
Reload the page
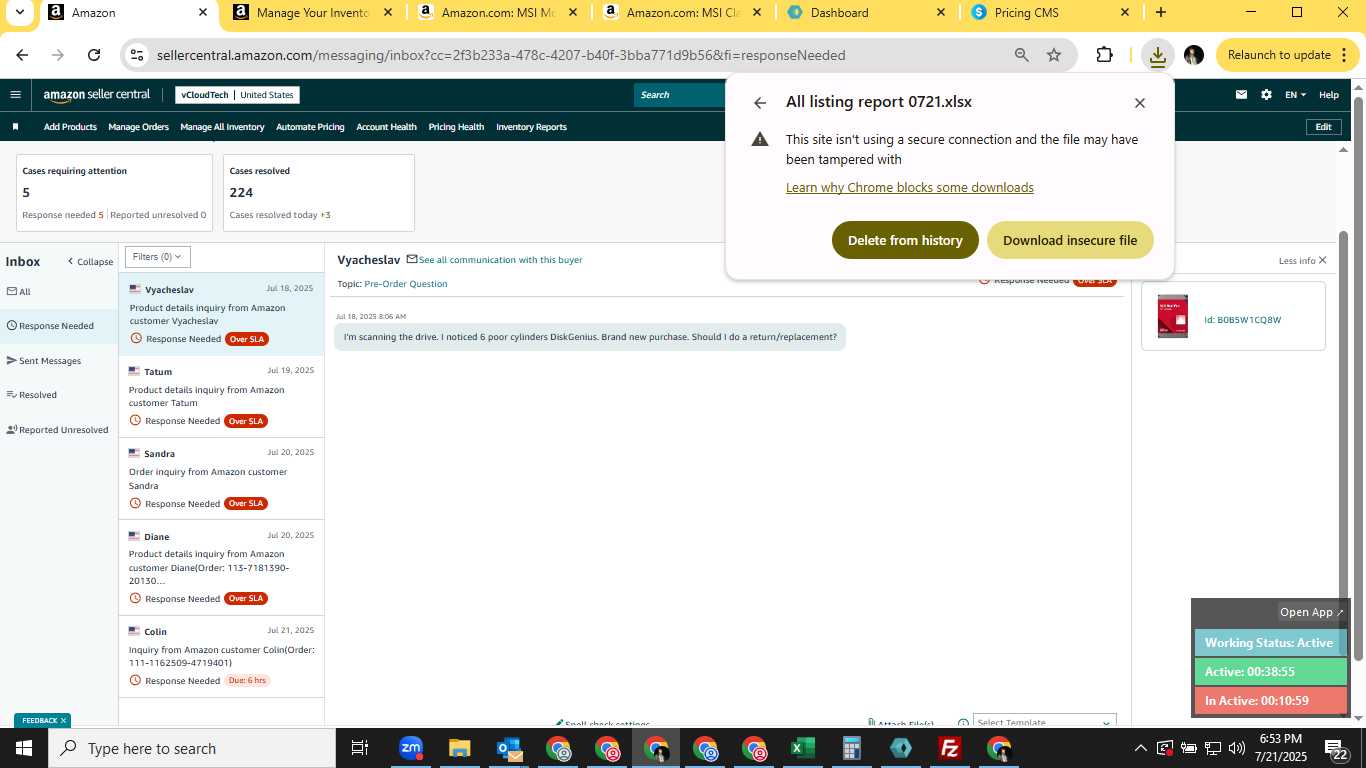(94, 55)
